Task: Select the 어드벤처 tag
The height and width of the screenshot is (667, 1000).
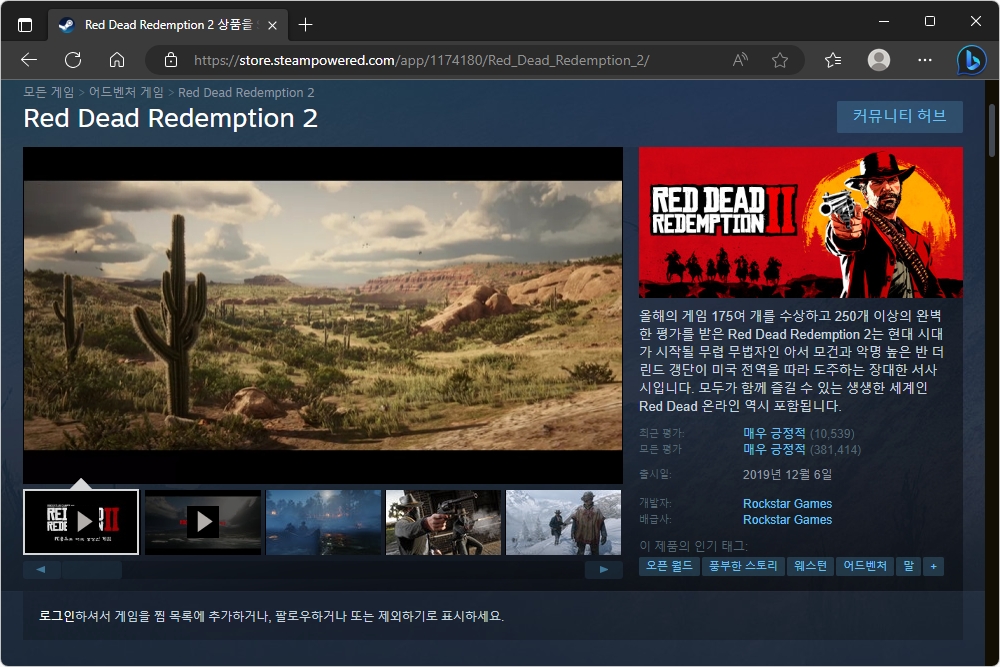Action: click(x=865, y=566)
